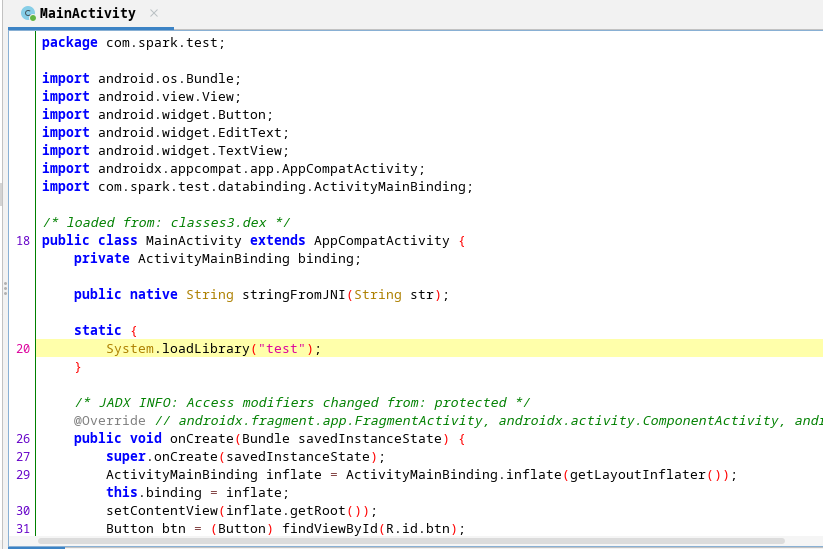The height and width of the screenshot is (549, 823).
Task: Click the 'stringFromJNI' method name
Action: pos(294,295)
